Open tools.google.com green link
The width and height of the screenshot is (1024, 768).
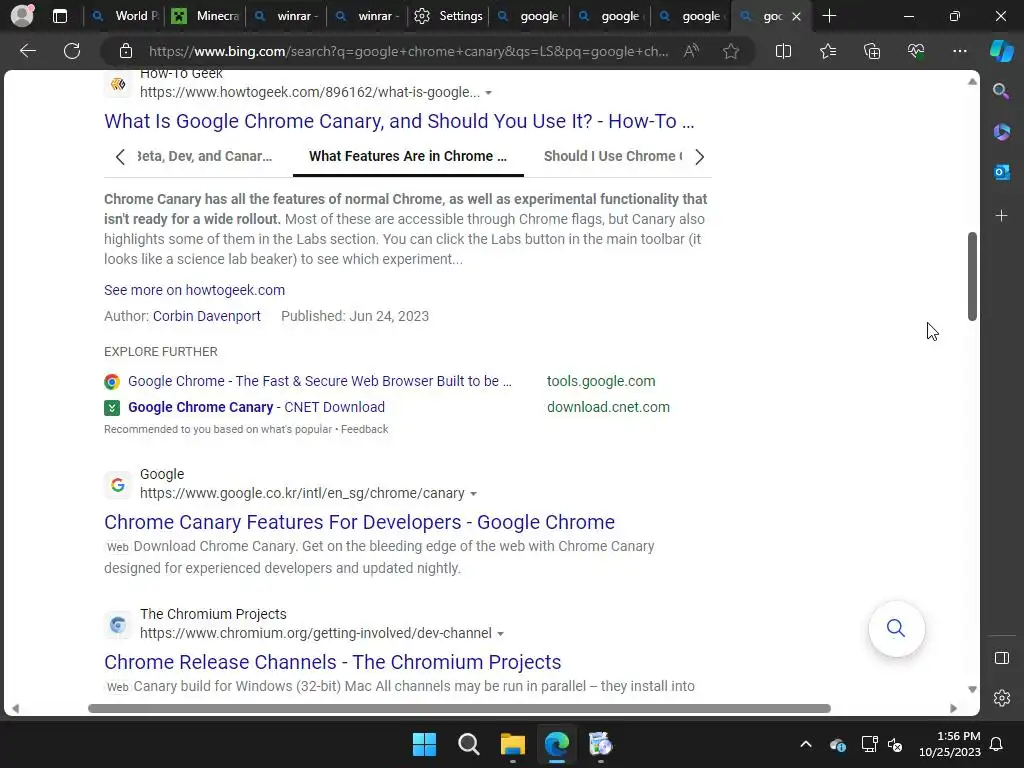[601, 381]
